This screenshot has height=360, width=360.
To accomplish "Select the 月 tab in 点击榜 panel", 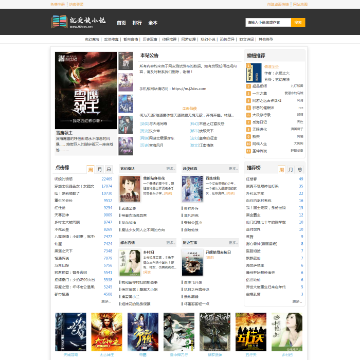I will point(100,169).
